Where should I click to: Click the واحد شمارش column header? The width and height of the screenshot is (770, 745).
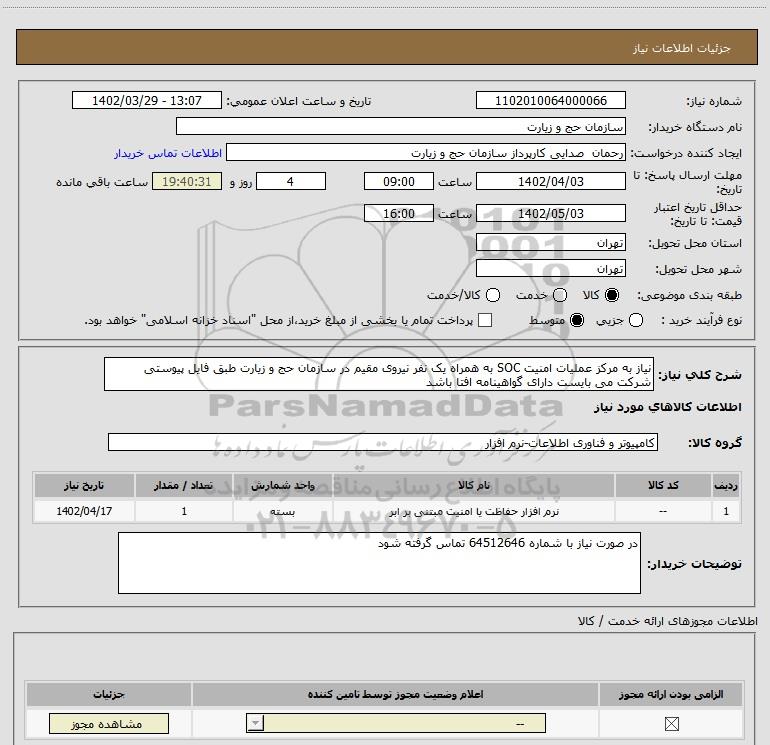(x=283, y=486)
